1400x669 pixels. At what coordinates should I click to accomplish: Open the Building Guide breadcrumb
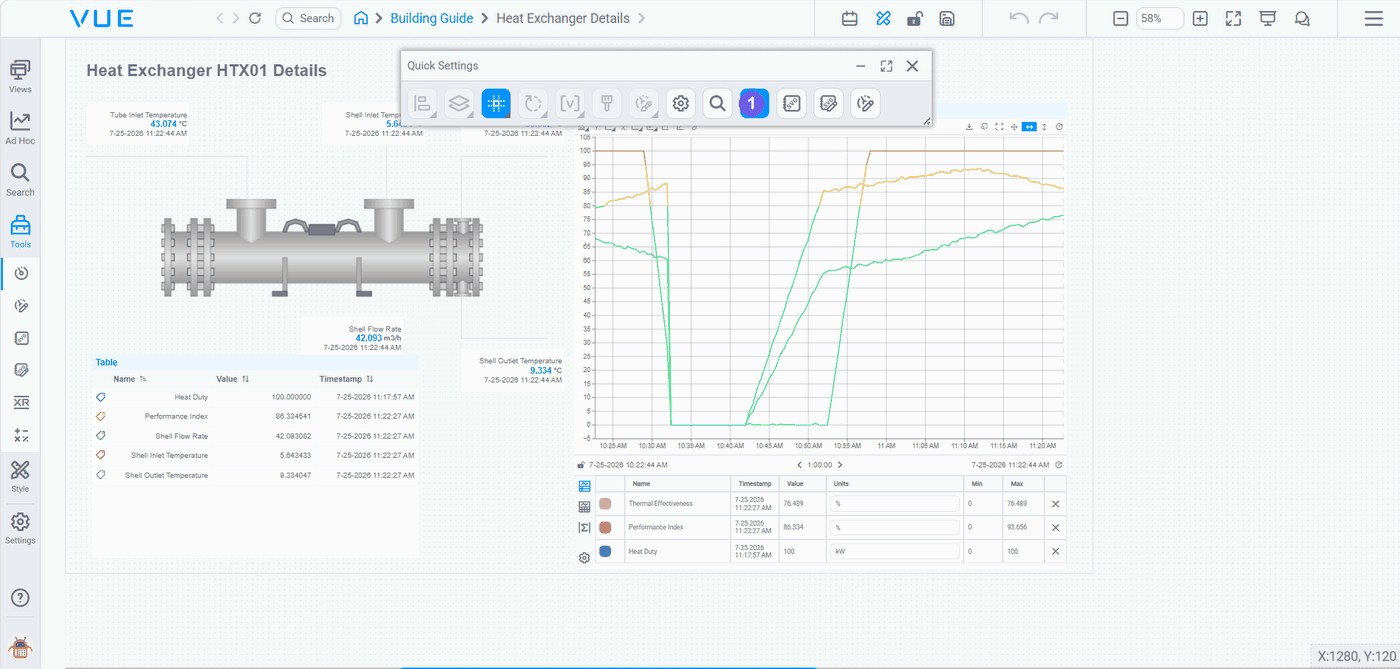[432, 18]
